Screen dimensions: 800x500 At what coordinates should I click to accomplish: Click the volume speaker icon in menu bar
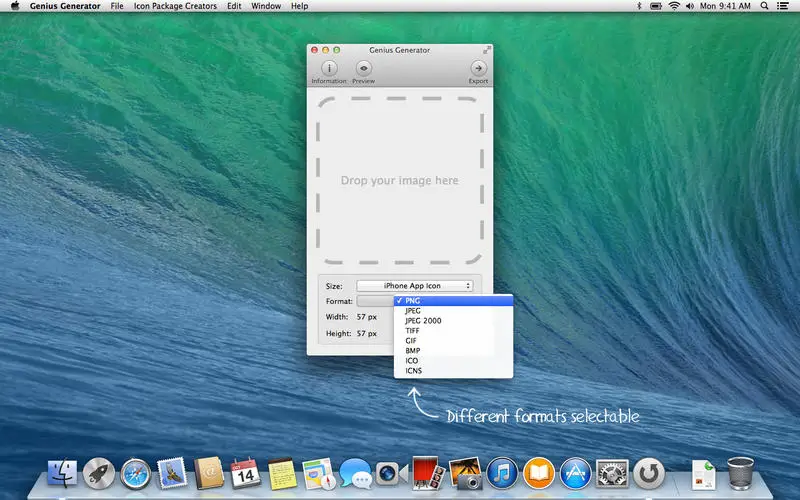[690, 6]
